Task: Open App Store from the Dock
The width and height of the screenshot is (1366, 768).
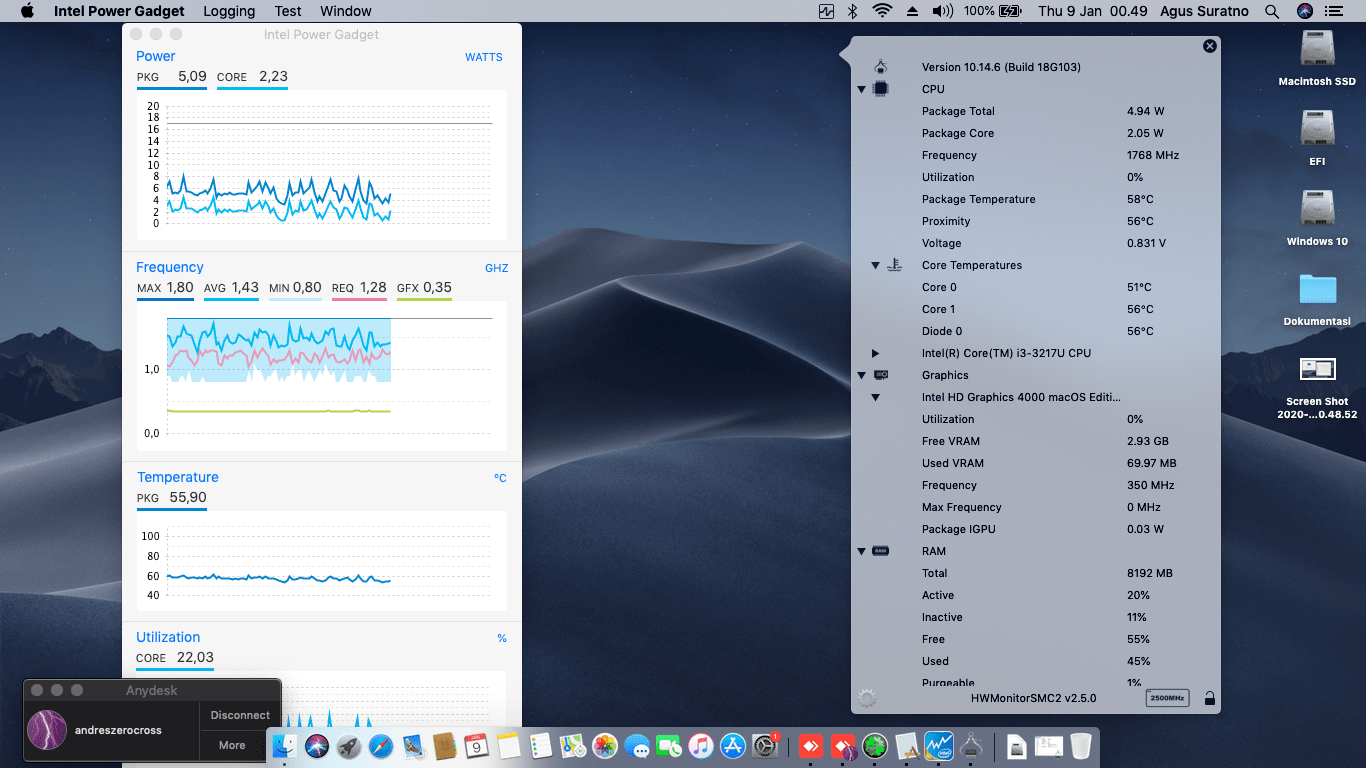Action: click(733, 746)
